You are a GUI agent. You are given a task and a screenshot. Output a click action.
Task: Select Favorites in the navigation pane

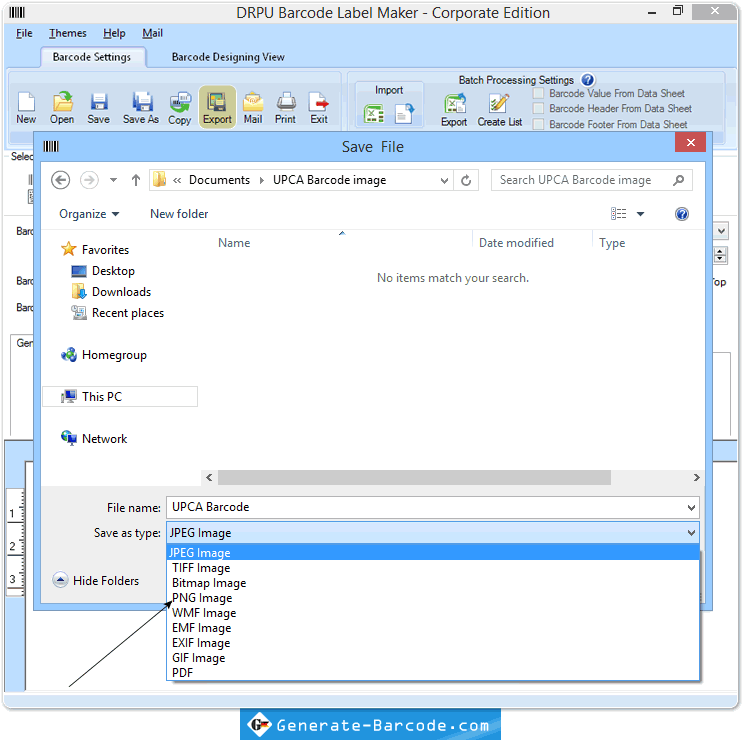click(95, 250)
